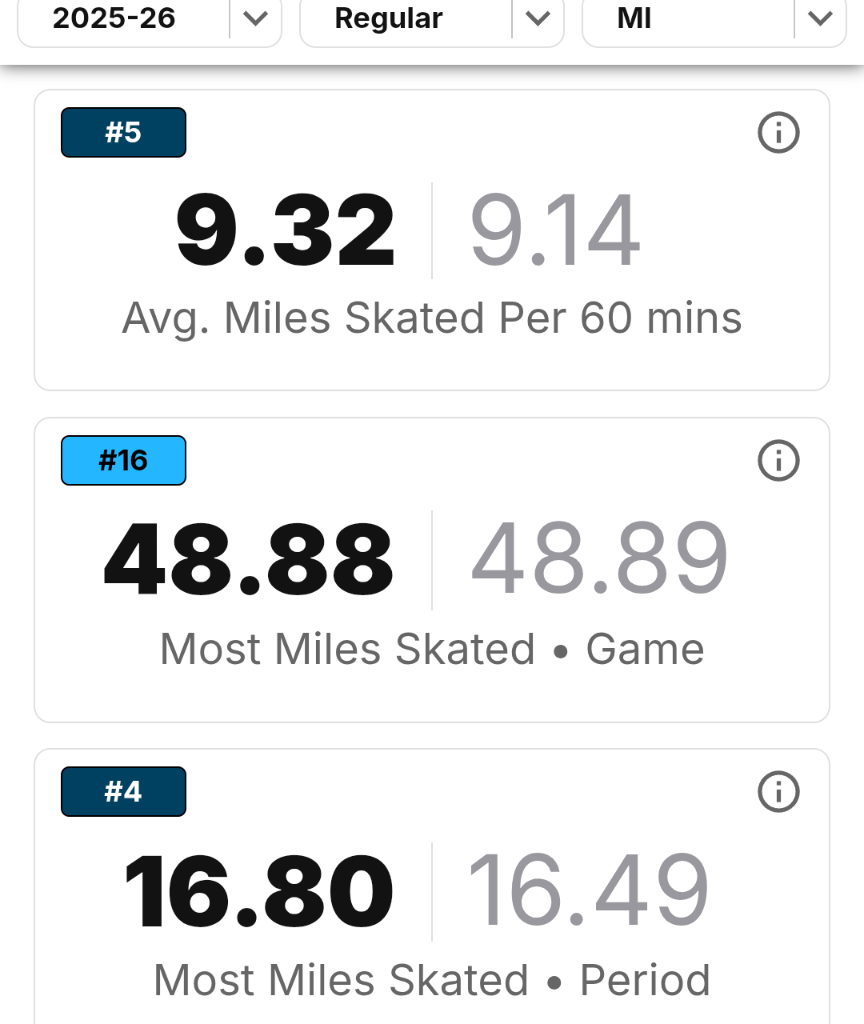
Task: Click the highlighted #16 rank badge
Action: 123,460
